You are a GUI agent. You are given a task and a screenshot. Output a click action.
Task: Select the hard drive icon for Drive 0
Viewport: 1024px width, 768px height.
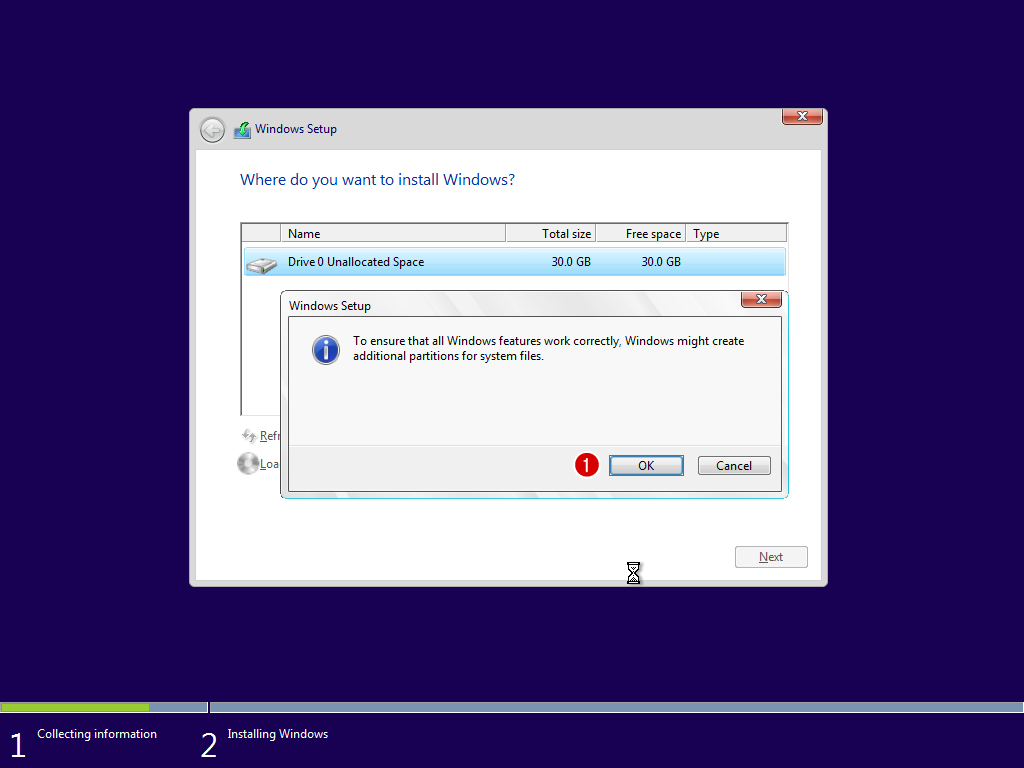click(x=261, y=264)
